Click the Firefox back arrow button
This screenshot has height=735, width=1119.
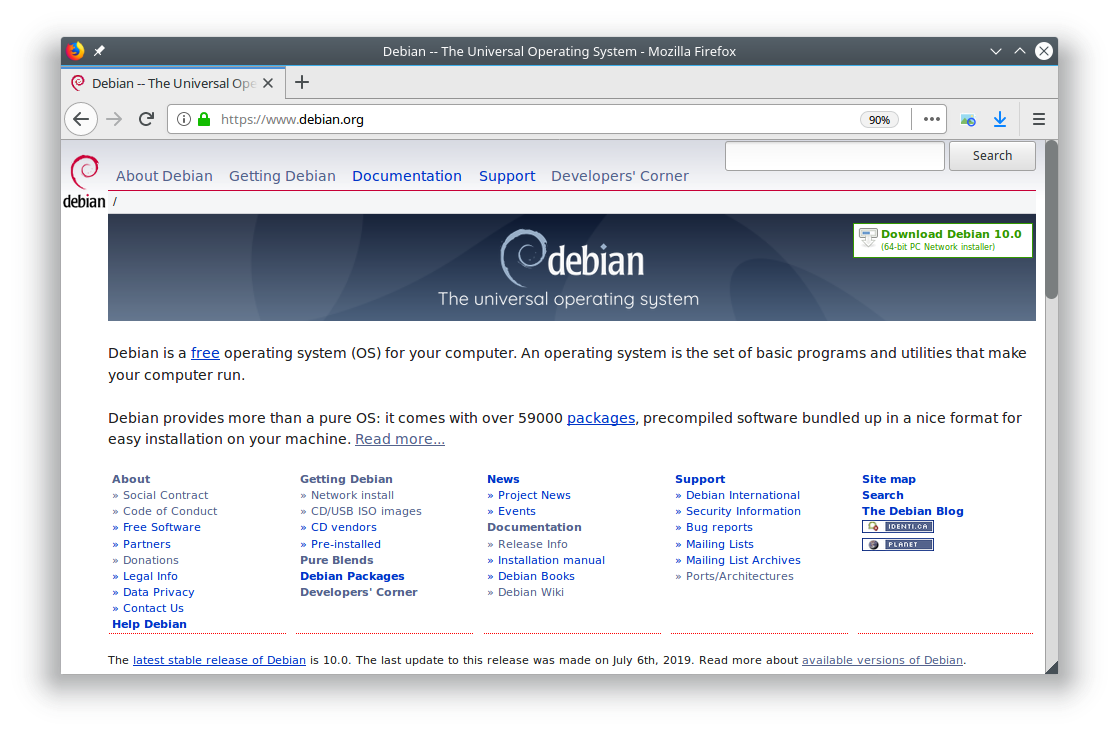tap(81, 119)
